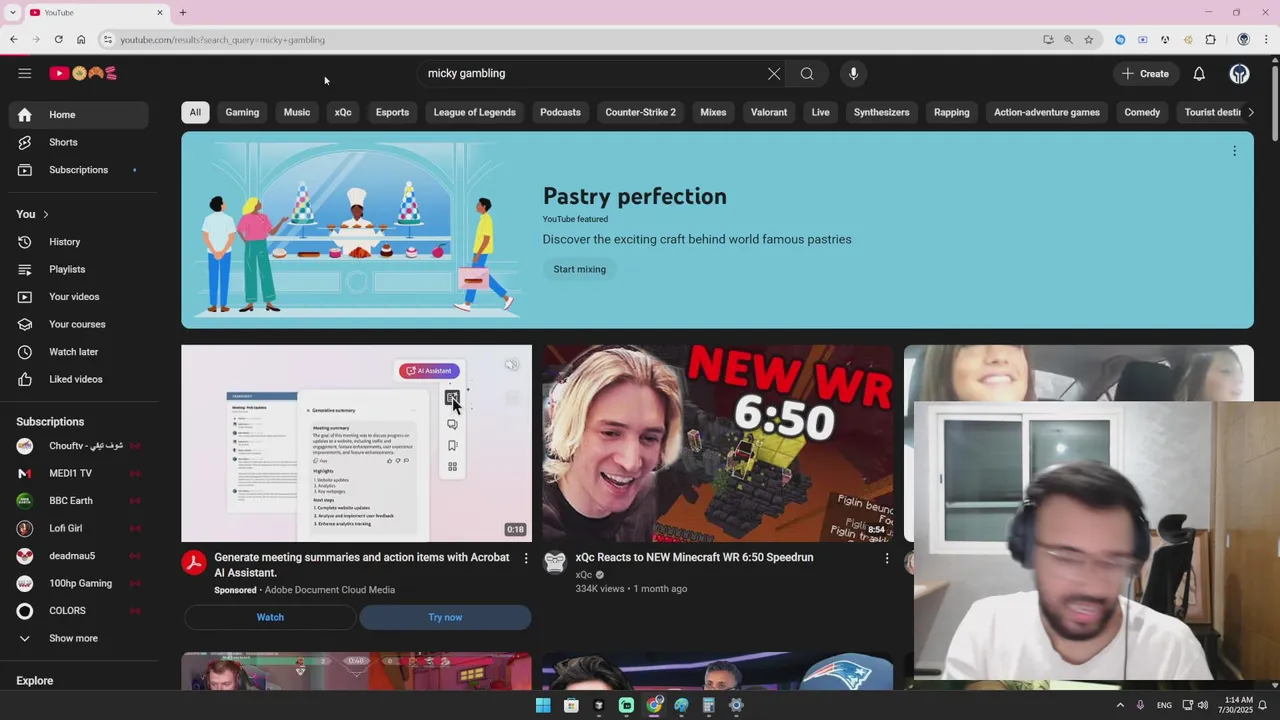Open the deadmau5 subscription

79,556
